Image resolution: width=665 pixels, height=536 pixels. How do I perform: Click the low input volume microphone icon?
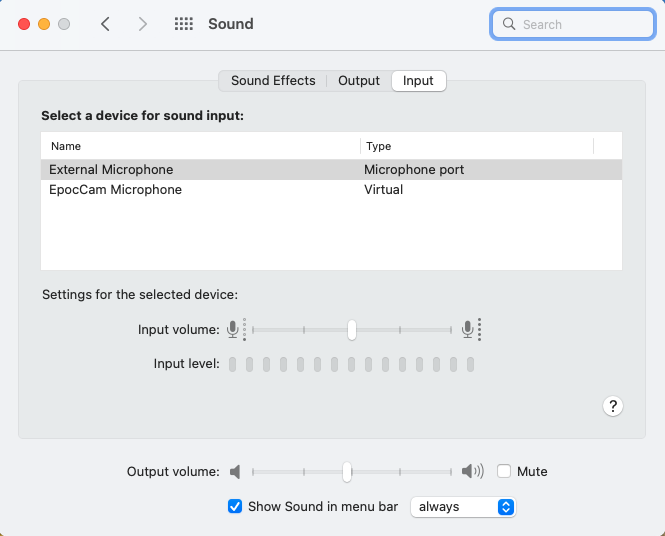pyautogui.click(x=234, y=329)
